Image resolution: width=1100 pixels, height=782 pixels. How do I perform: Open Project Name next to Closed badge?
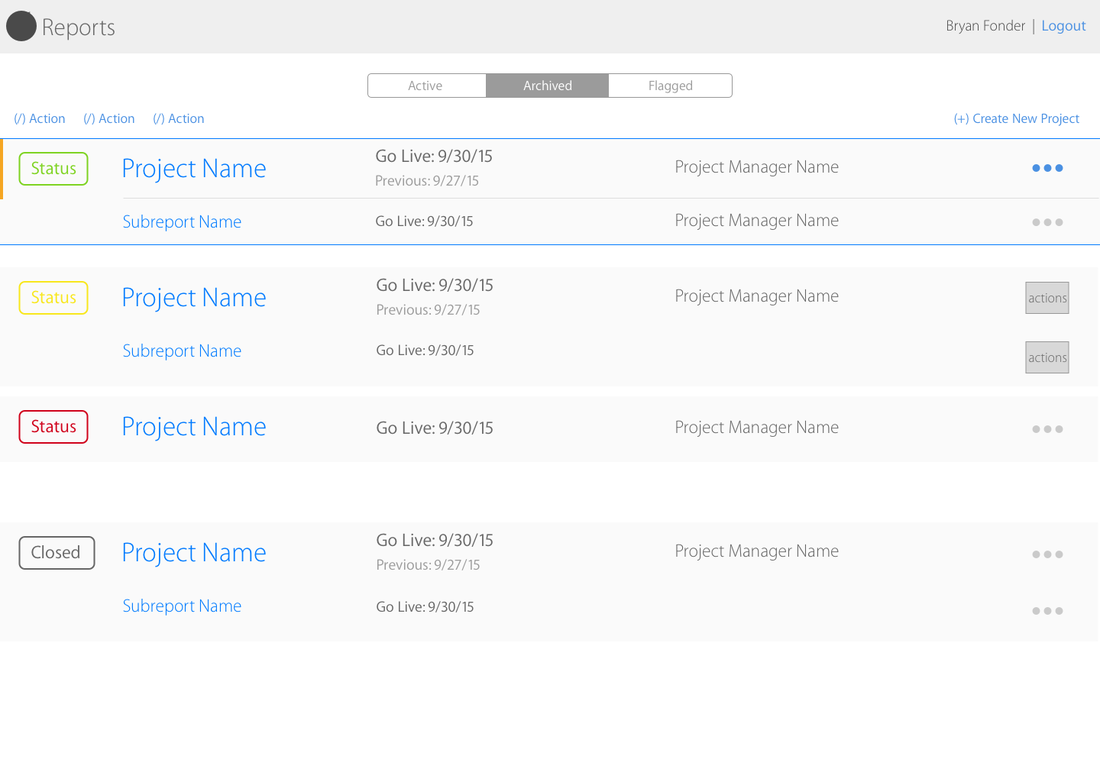click(x=194, y=553)
